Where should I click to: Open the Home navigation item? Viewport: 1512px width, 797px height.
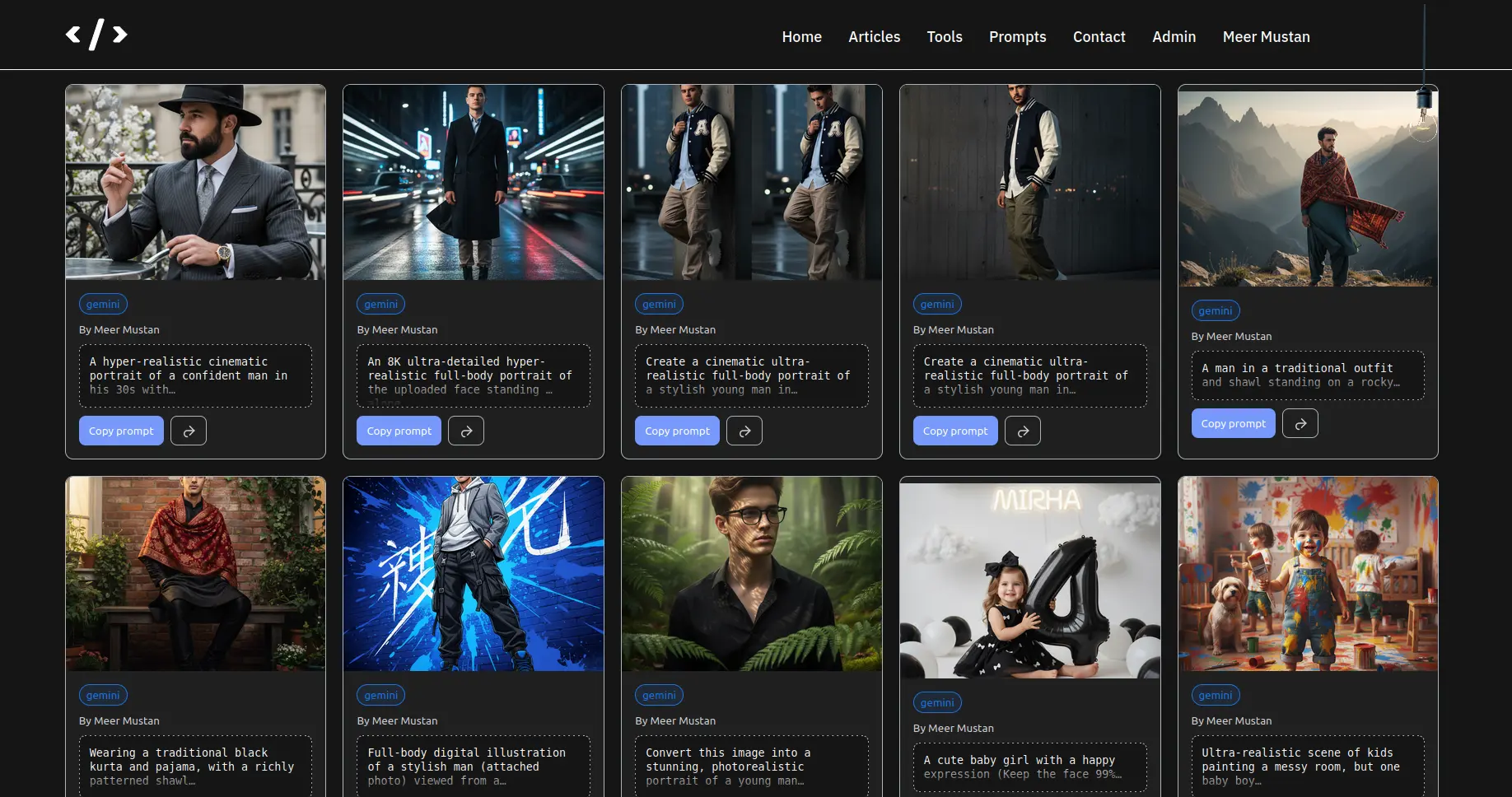[x=801, y=37]
